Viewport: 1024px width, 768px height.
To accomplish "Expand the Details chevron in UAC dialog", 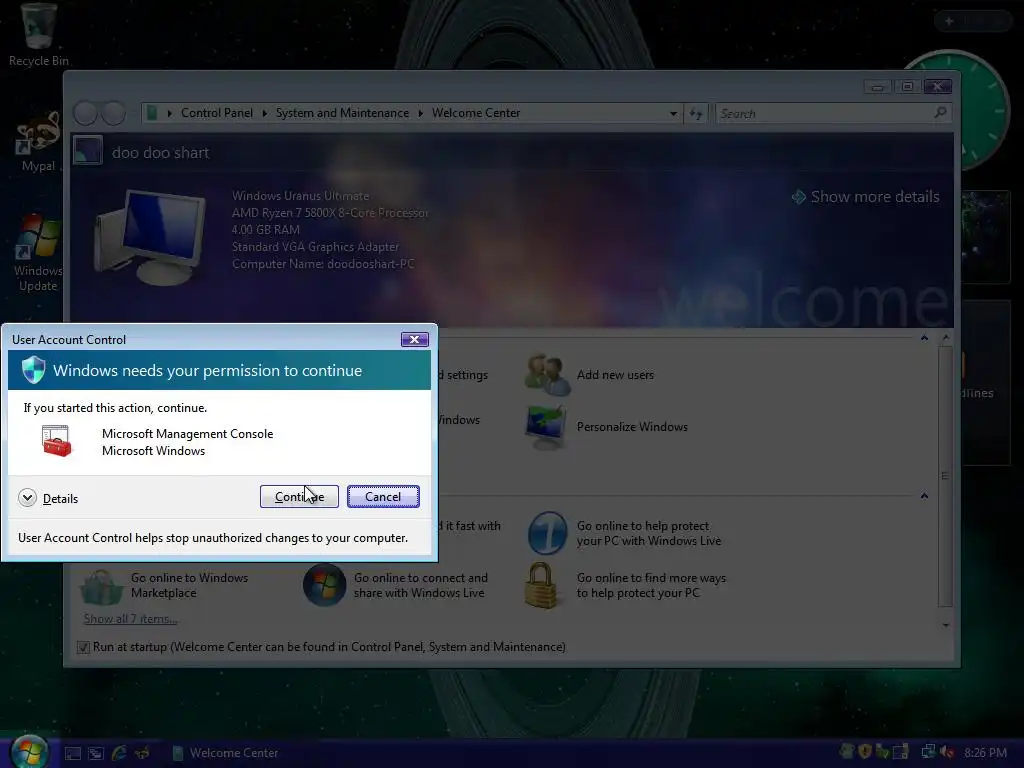I will [x=27, y=498].
